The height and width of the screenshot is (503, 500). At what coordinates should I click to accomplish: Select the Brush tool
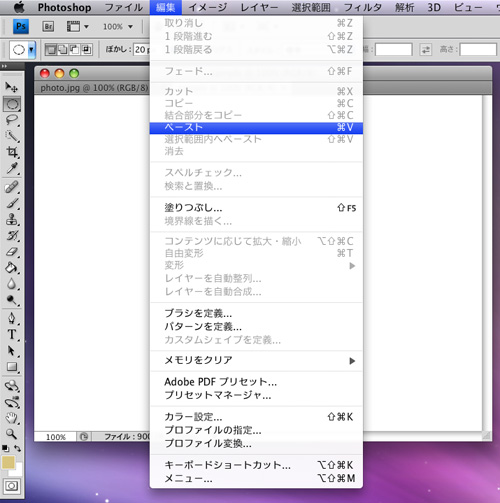[12, 203]
